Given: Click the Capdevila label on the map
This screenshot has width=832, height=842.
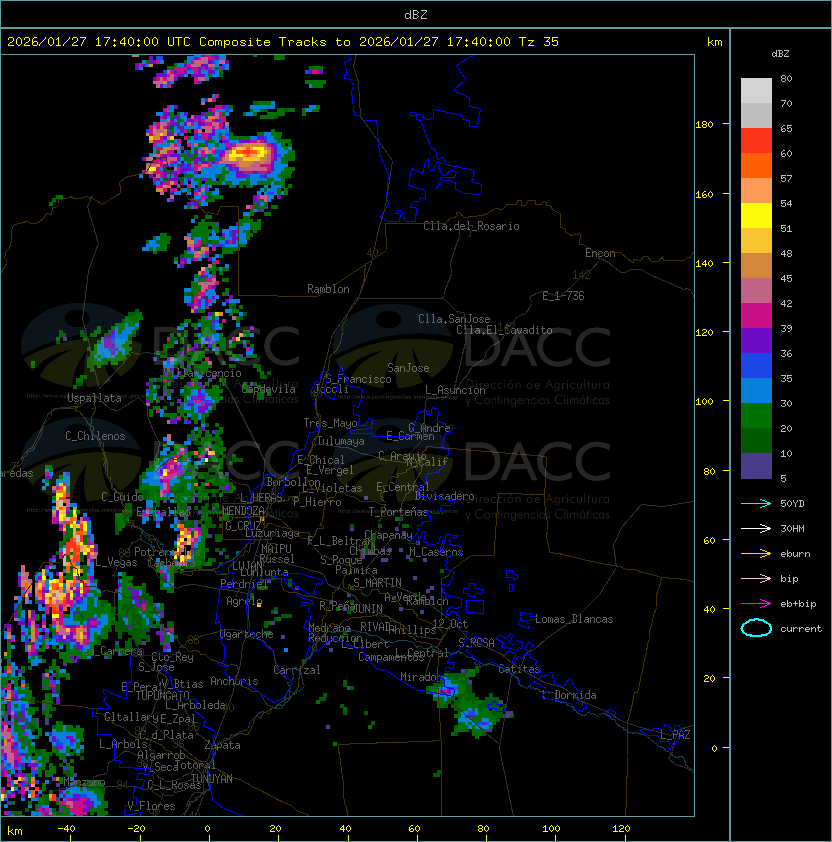Looking at the screenshot, I should [269, 389].
